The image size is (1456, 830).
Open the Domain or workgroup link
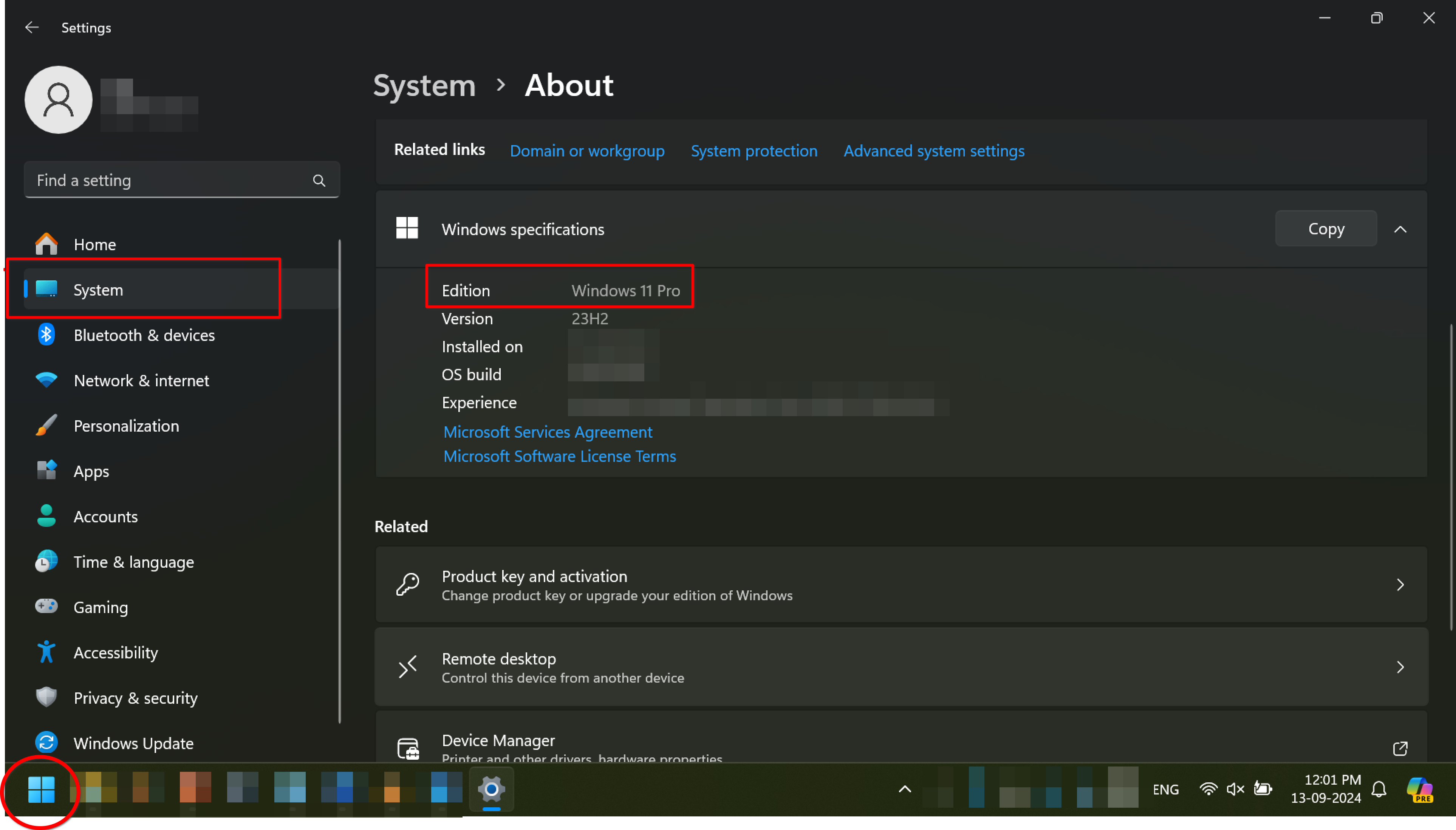click(587, 150)
